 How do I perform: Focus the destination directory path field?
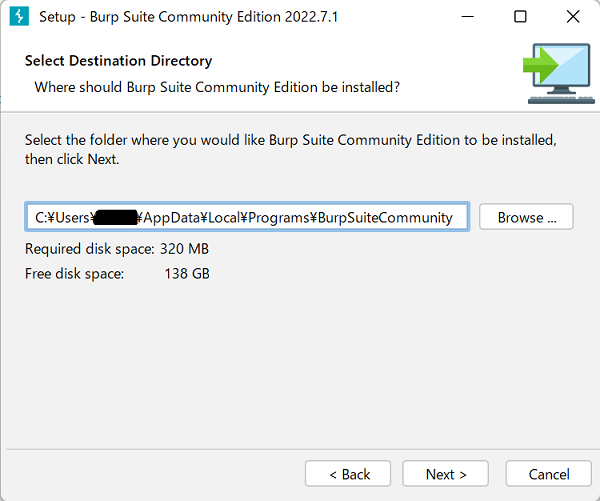pos(247,217)
